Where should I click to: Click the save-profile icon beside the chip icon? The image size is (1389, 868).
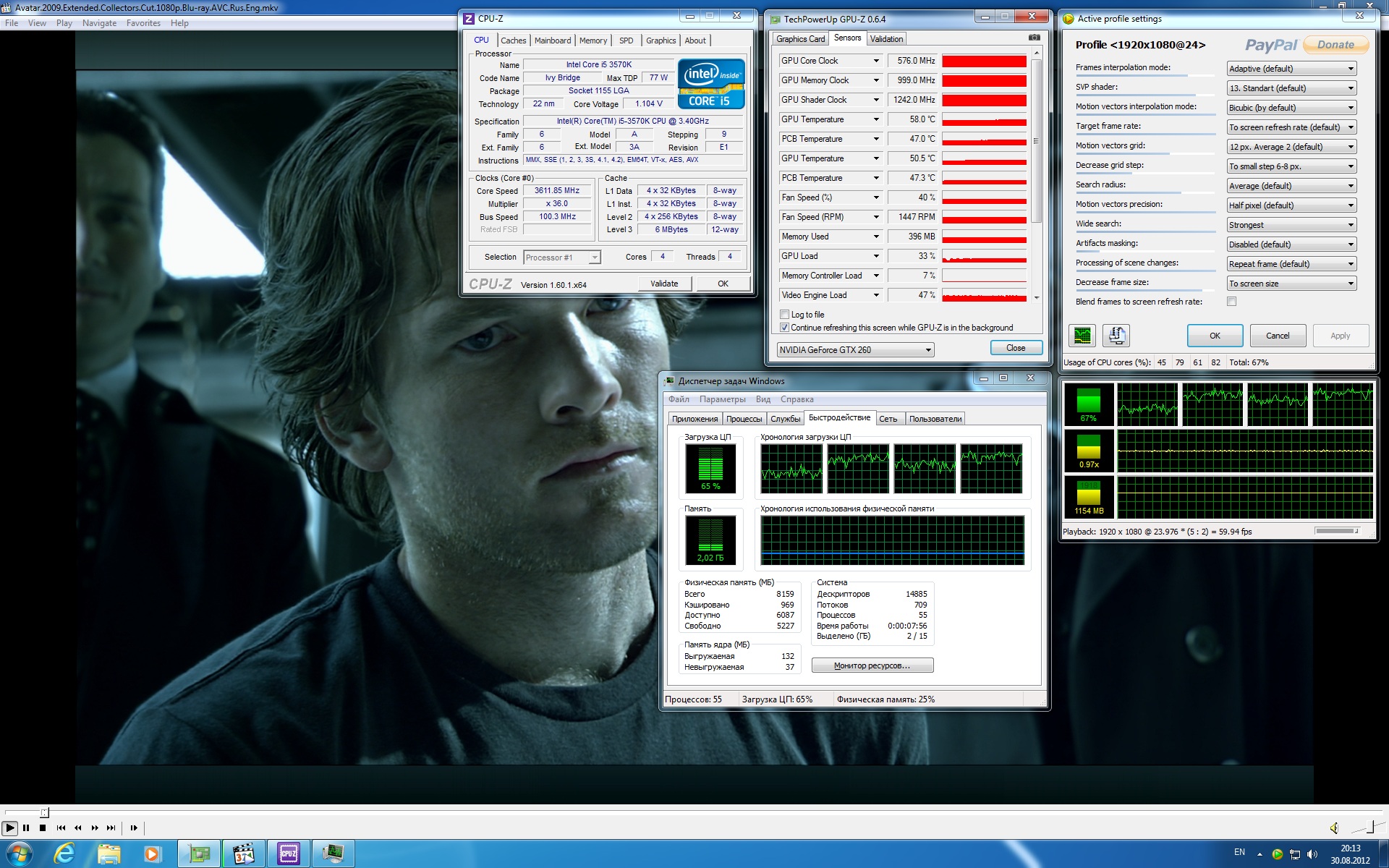[x=1116, y=336]
